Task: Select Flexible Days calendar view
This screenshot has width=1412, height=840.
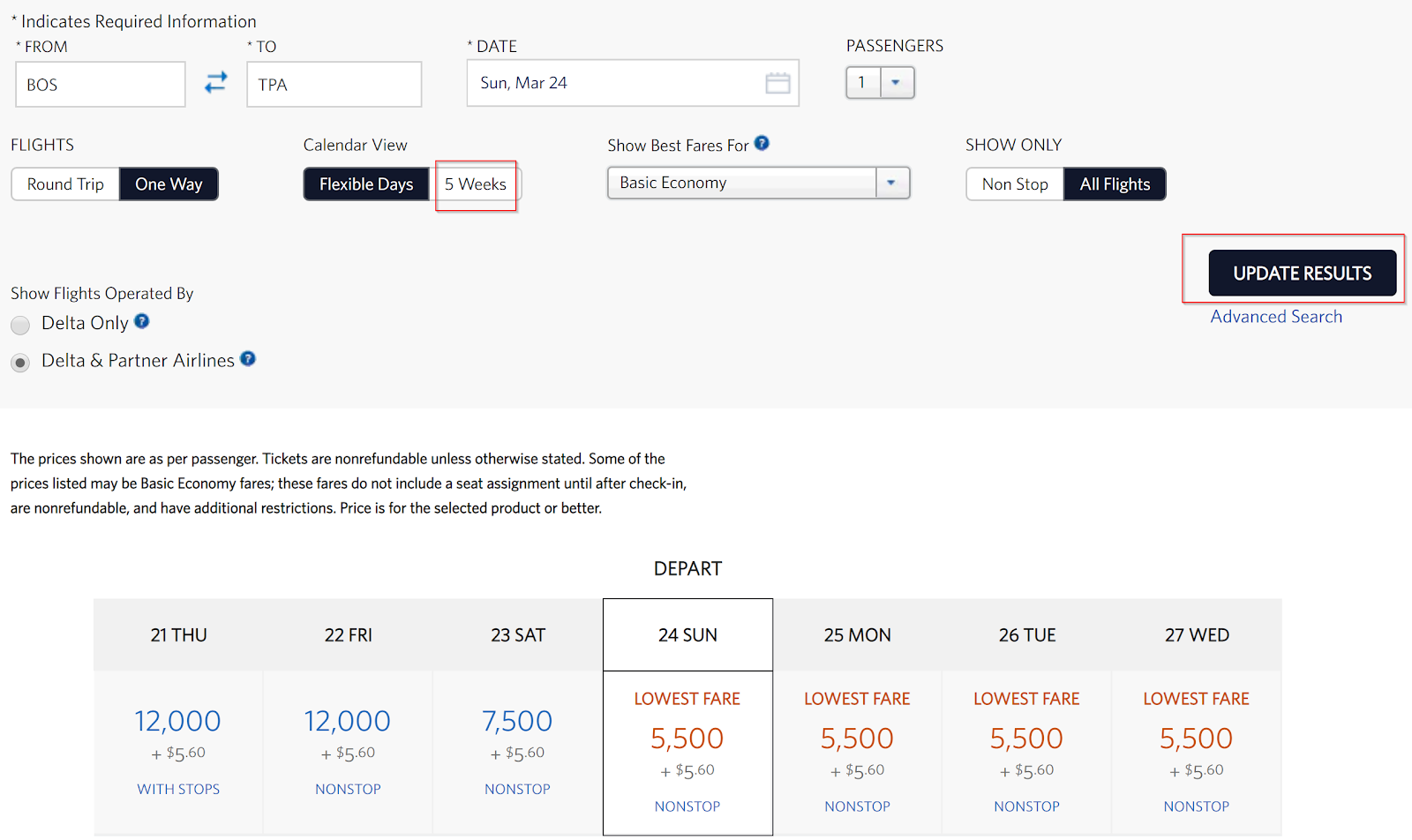Action: [x=366, y=184]
